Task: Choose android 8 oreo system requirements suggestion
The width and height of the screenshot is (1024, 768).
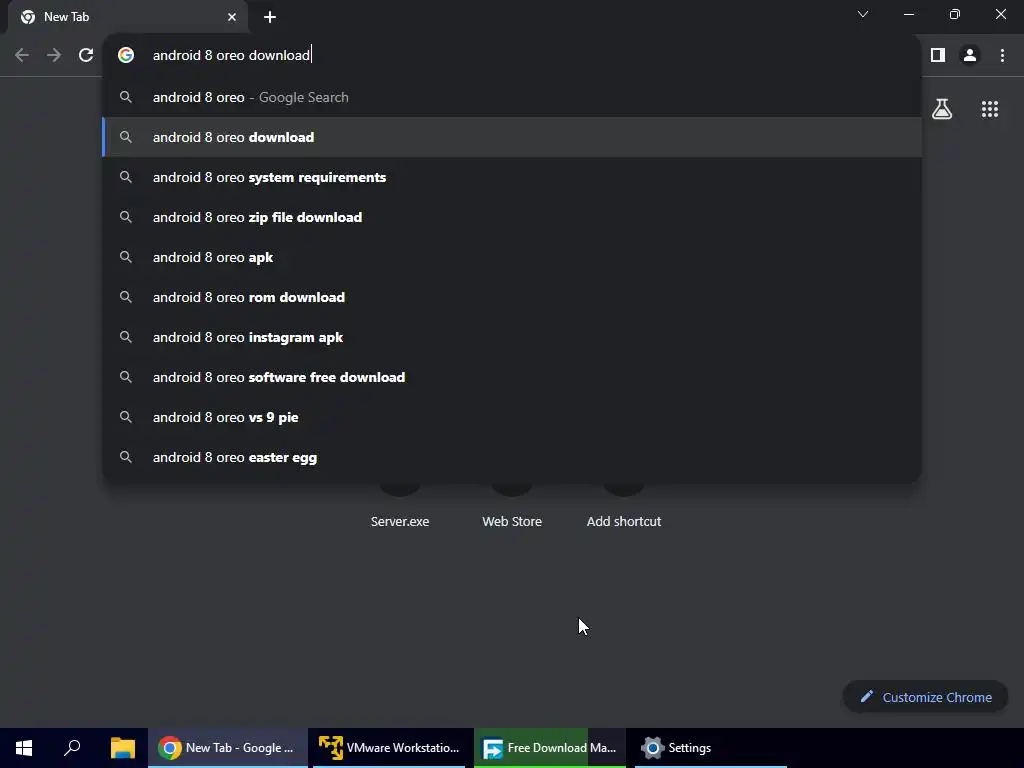Action: pyautogui.click(x=512, y=177)
